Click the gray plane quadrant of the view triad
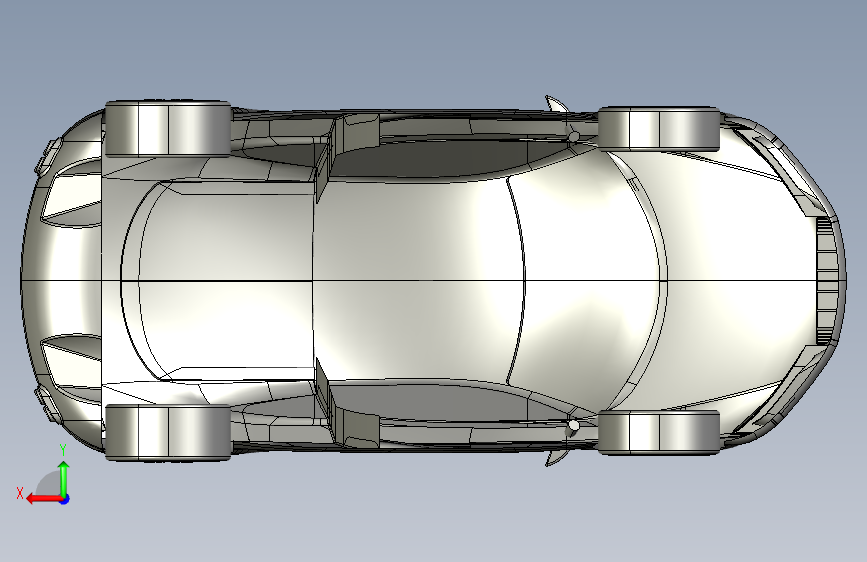 (49, 485)
